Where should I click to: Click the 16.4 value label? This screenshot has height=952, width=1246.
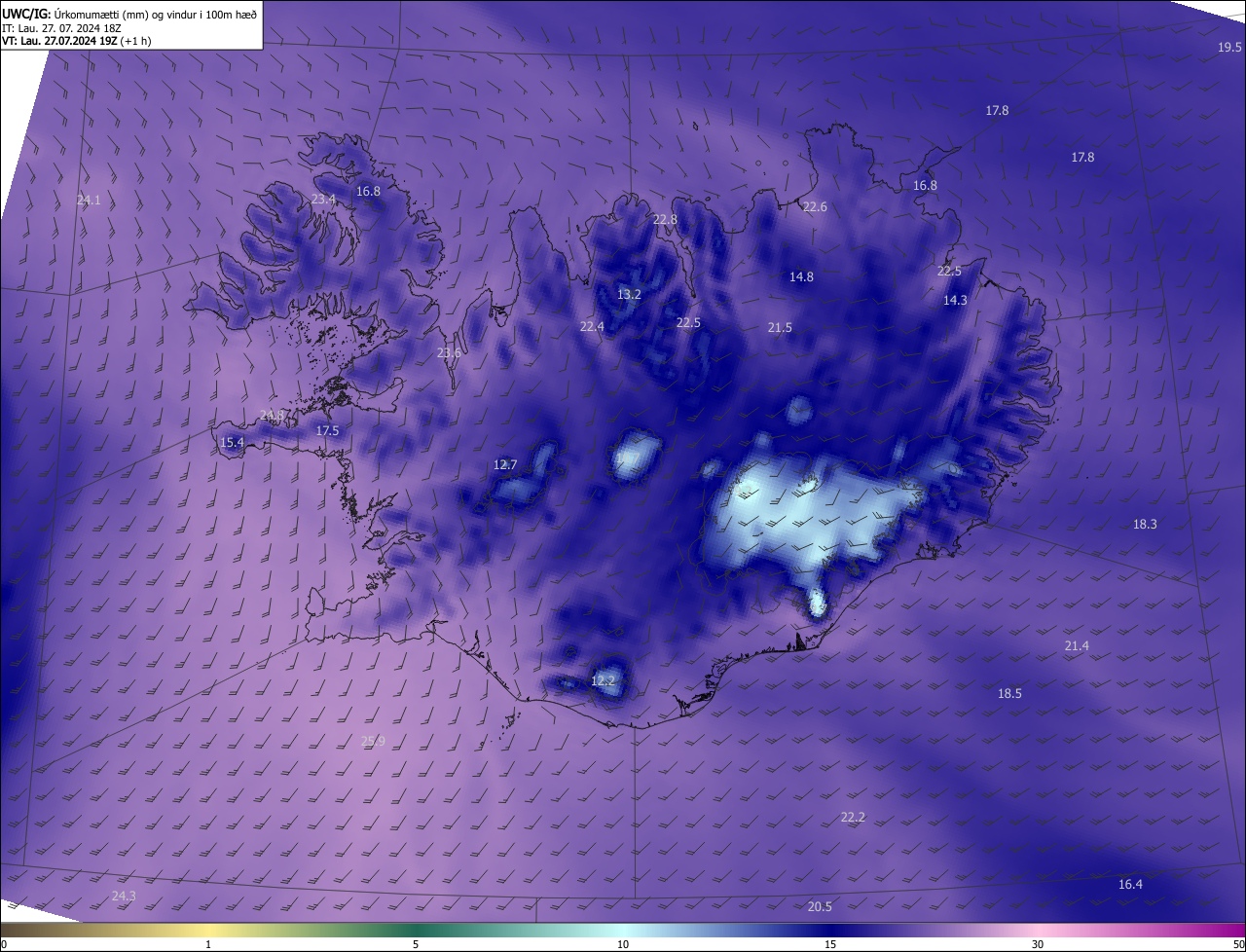(x=1130, y=885)
